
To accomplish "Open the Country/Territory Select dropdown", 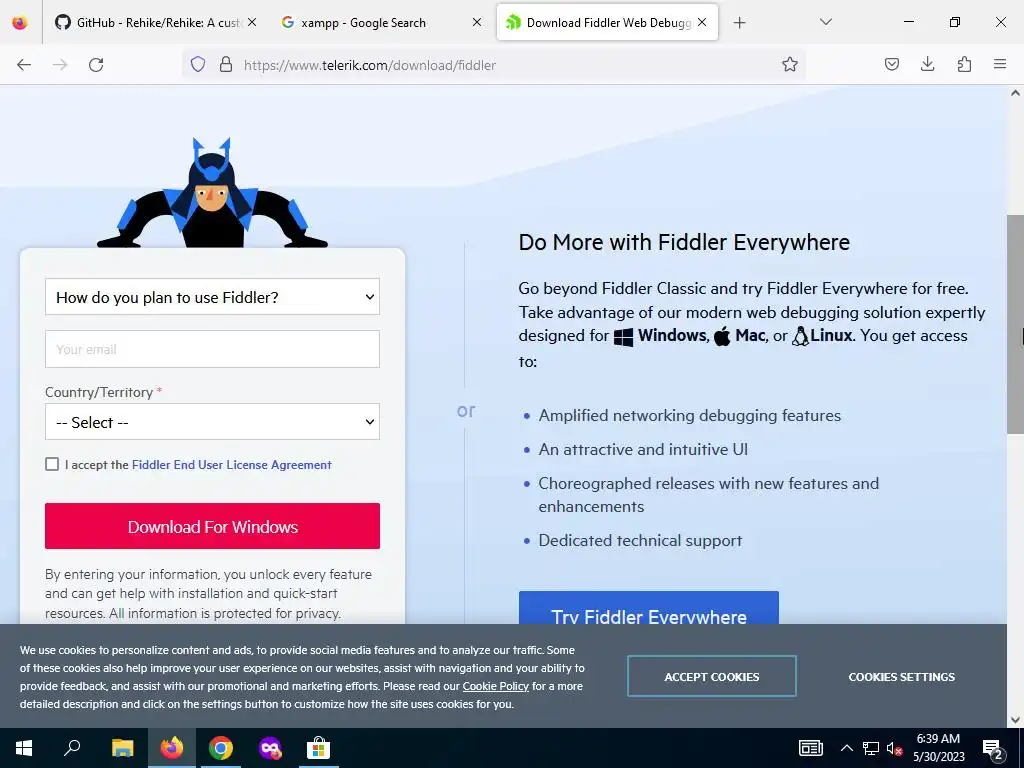I will tap(212, 422).
